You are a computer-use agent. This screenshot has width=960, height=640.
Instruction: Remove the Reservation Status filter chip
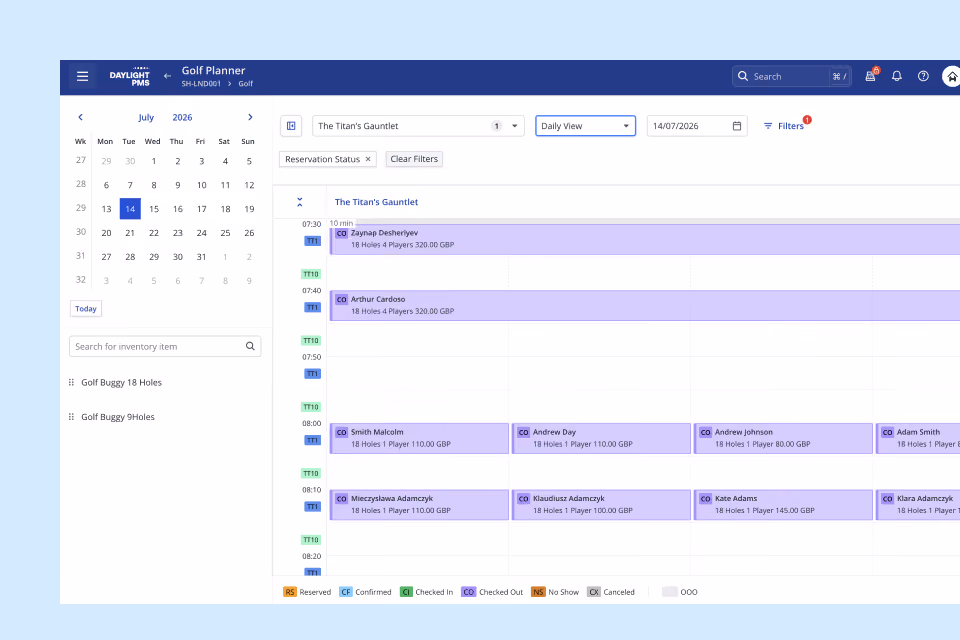tap(368, 159)
